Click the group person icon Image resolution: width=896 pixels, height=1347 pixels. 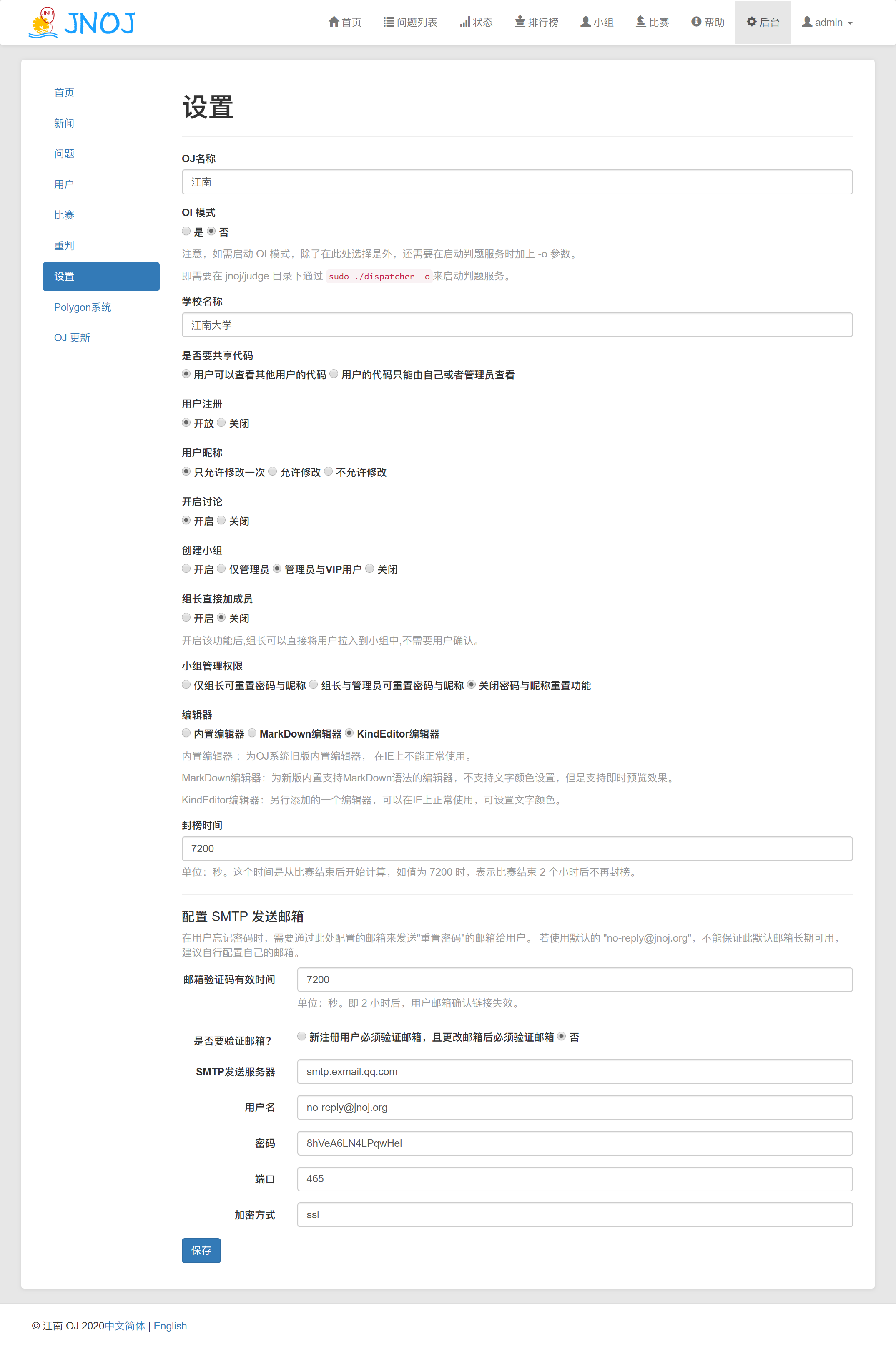pyautogui.click(x=586, y=22)
